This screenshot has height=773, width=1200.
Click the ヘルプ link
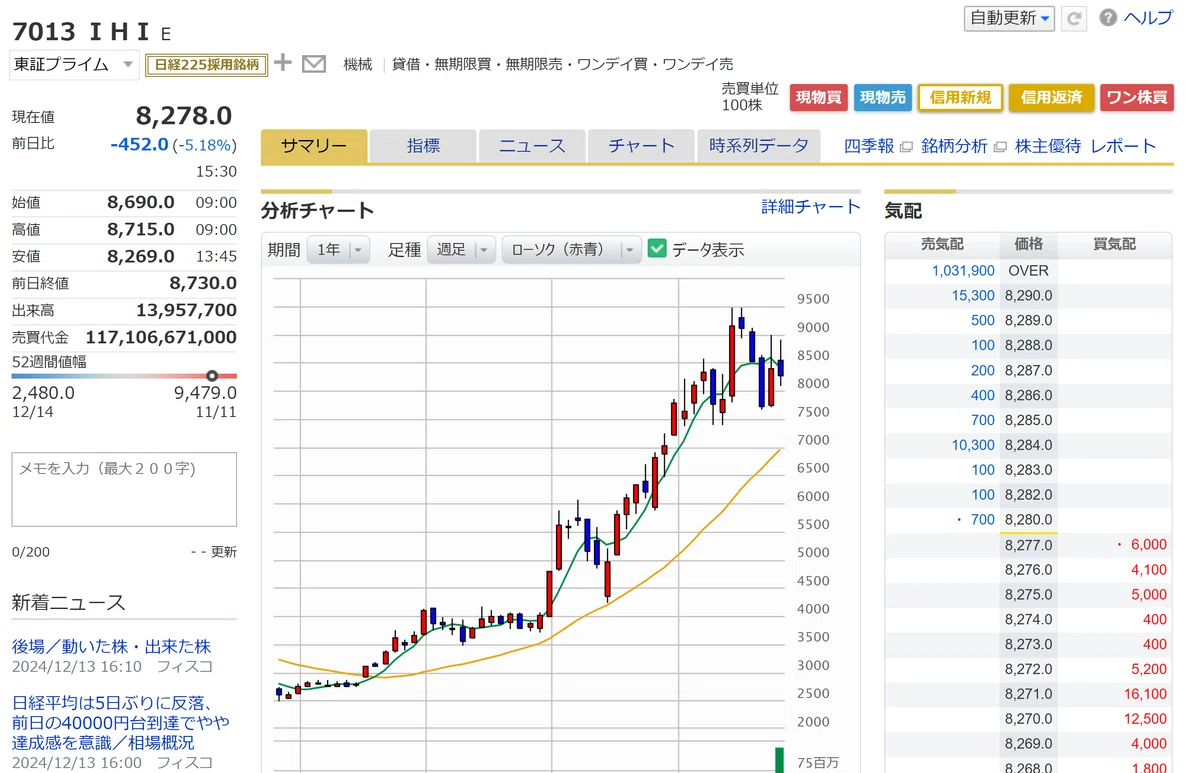tap(1148, 18)
